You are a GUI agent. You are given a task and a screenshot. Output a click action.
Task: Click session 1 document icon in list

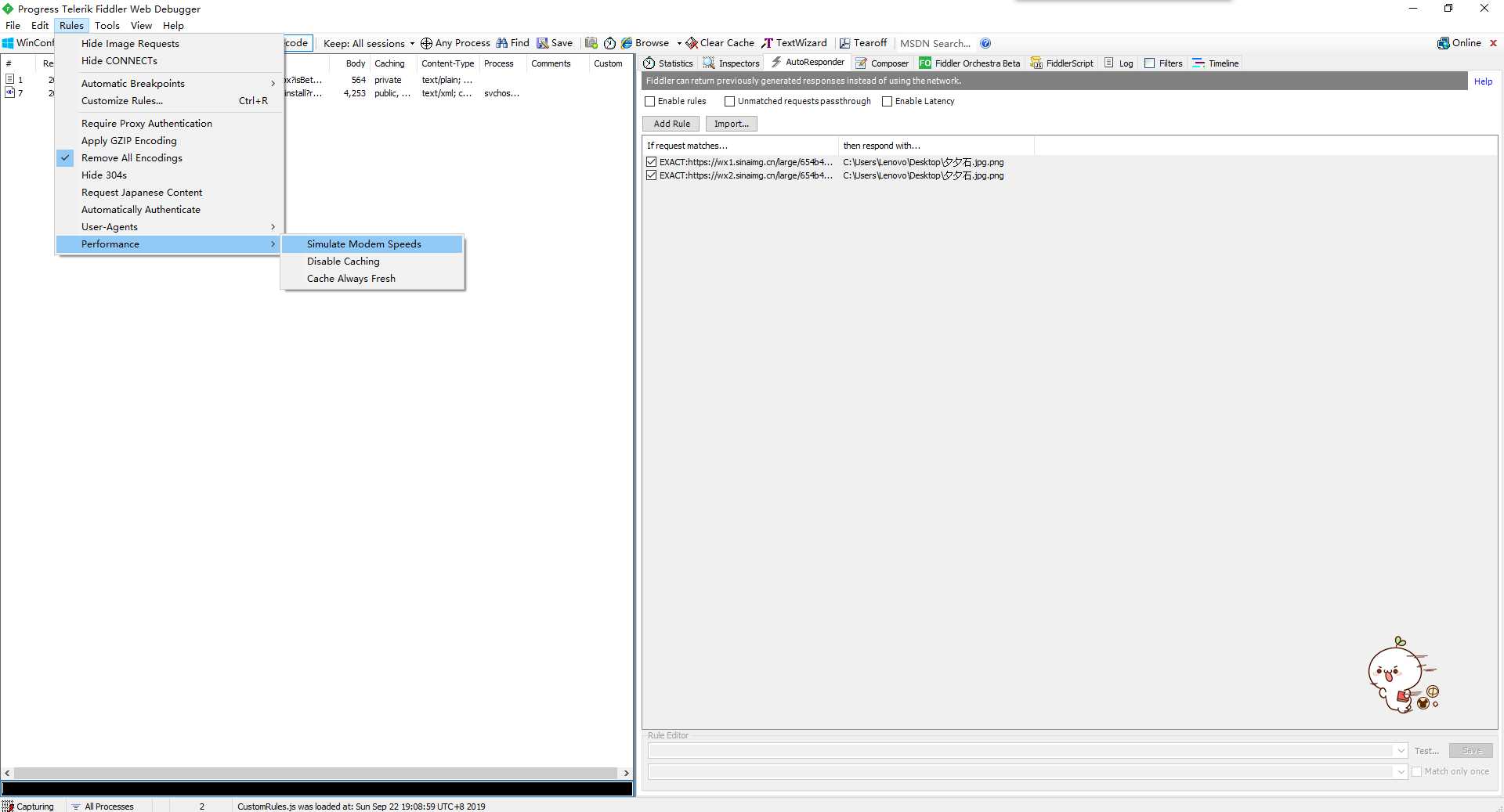point(10,79)
